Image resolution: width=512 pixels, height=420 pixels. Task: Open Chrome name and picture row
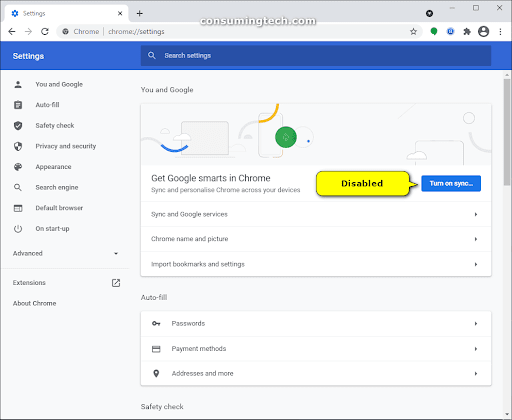coord(316,239)
